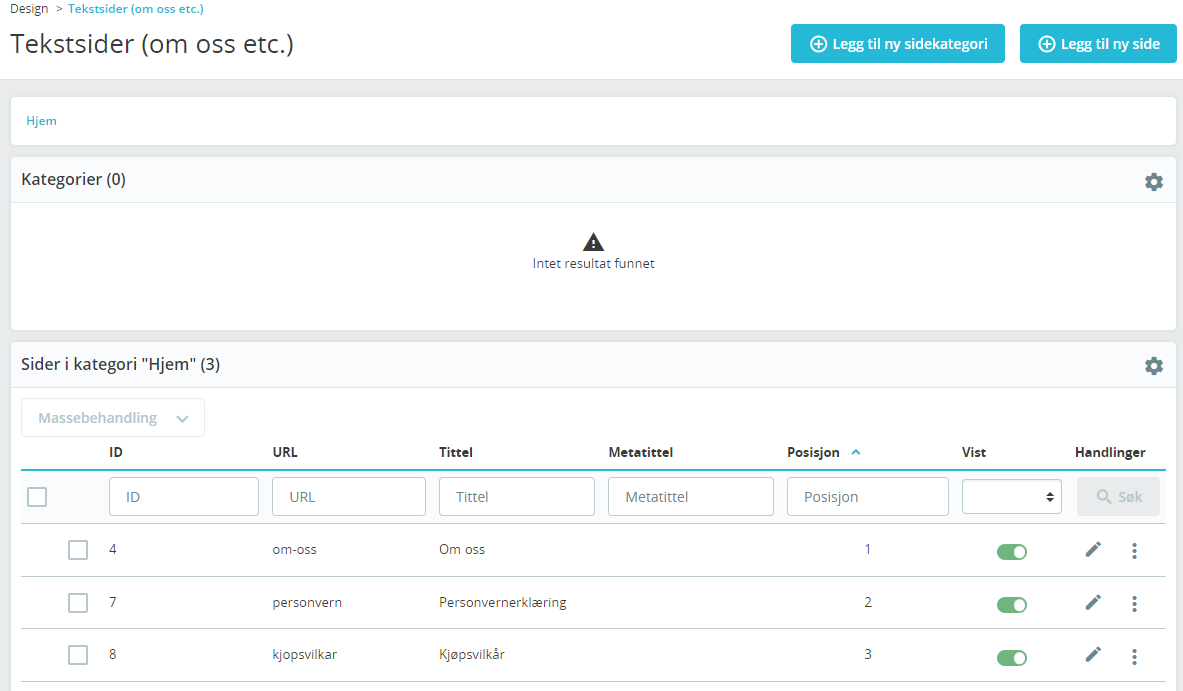Toggle Vist switch for Om oss
1183x691 pixels.
coord(1011,552)
